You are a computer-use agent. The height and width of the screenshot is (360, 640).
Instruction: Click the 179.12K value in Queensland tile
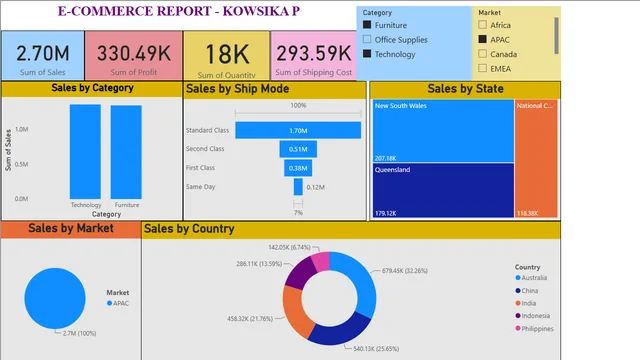pos(385,213)
